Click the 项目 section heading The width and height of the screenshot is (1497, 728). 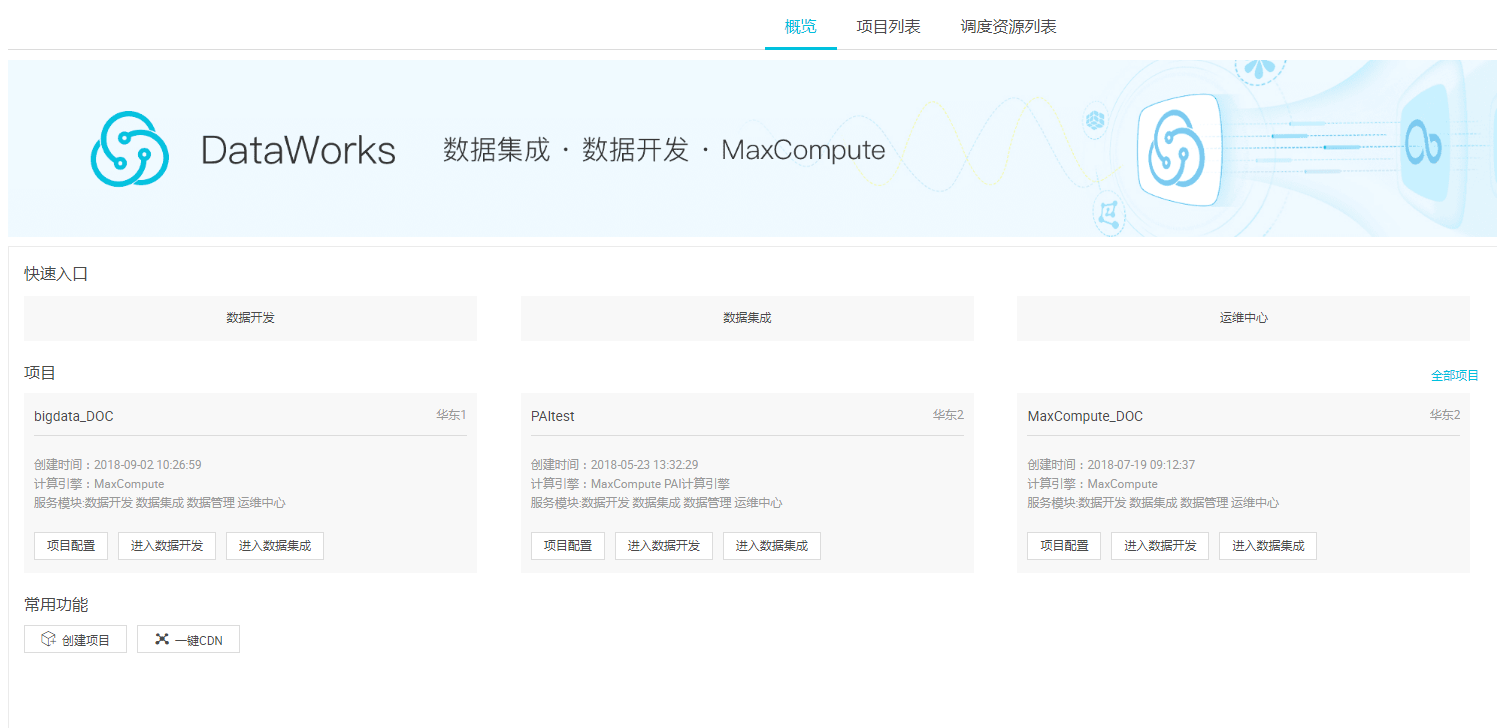pyautogui.click(x=40, y=373)
